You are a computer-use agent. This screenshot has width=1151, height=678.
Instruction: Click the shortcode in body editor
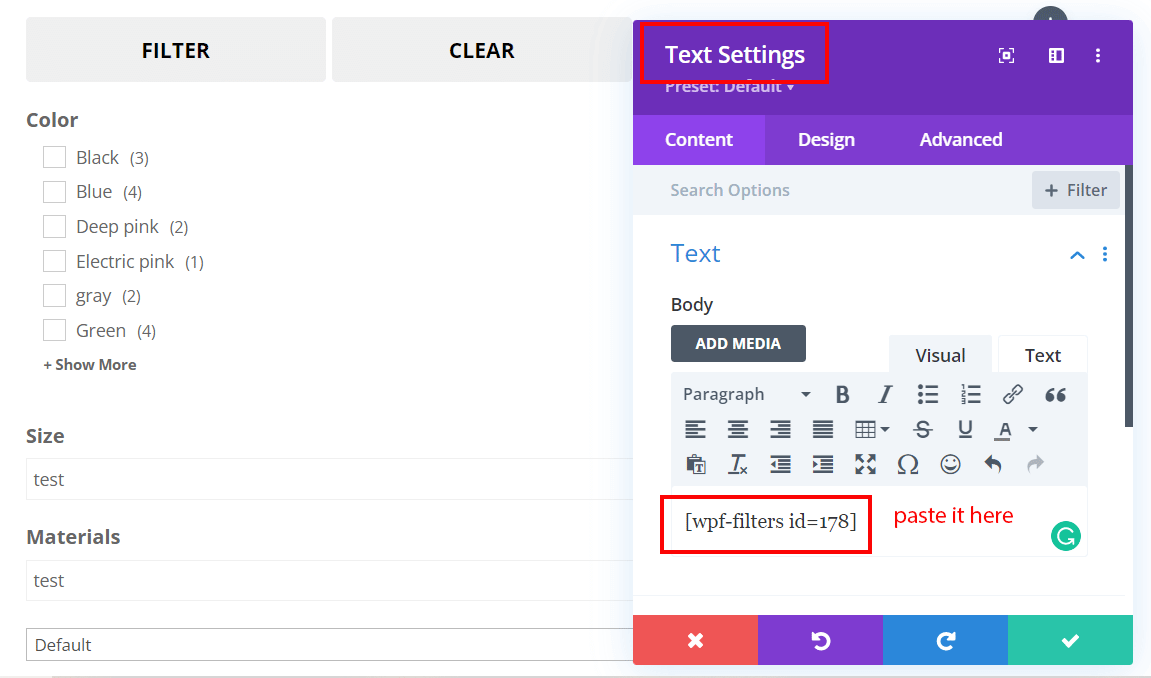770,522
